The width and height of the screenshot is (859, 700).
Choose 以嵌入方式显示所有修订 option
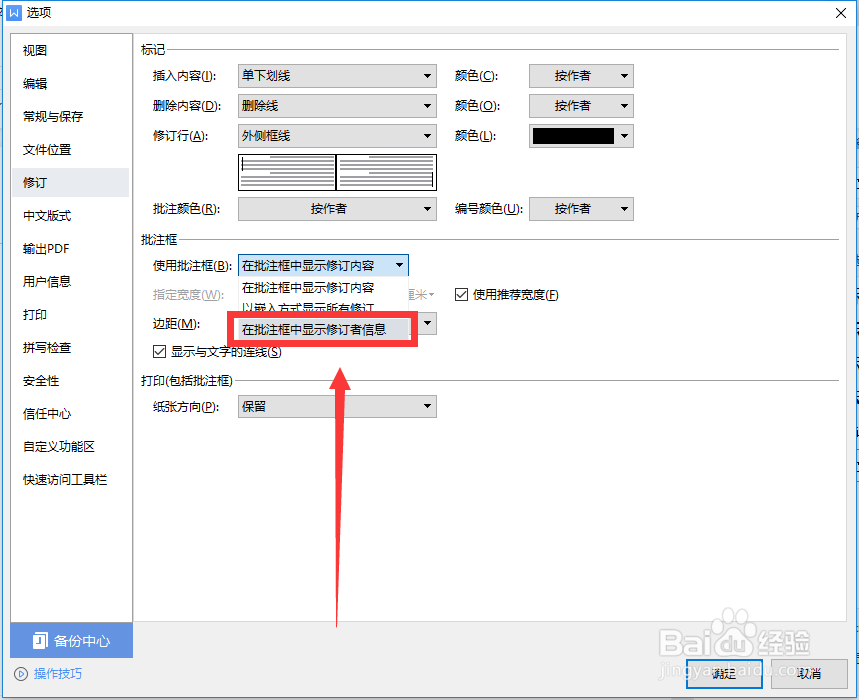323,308
